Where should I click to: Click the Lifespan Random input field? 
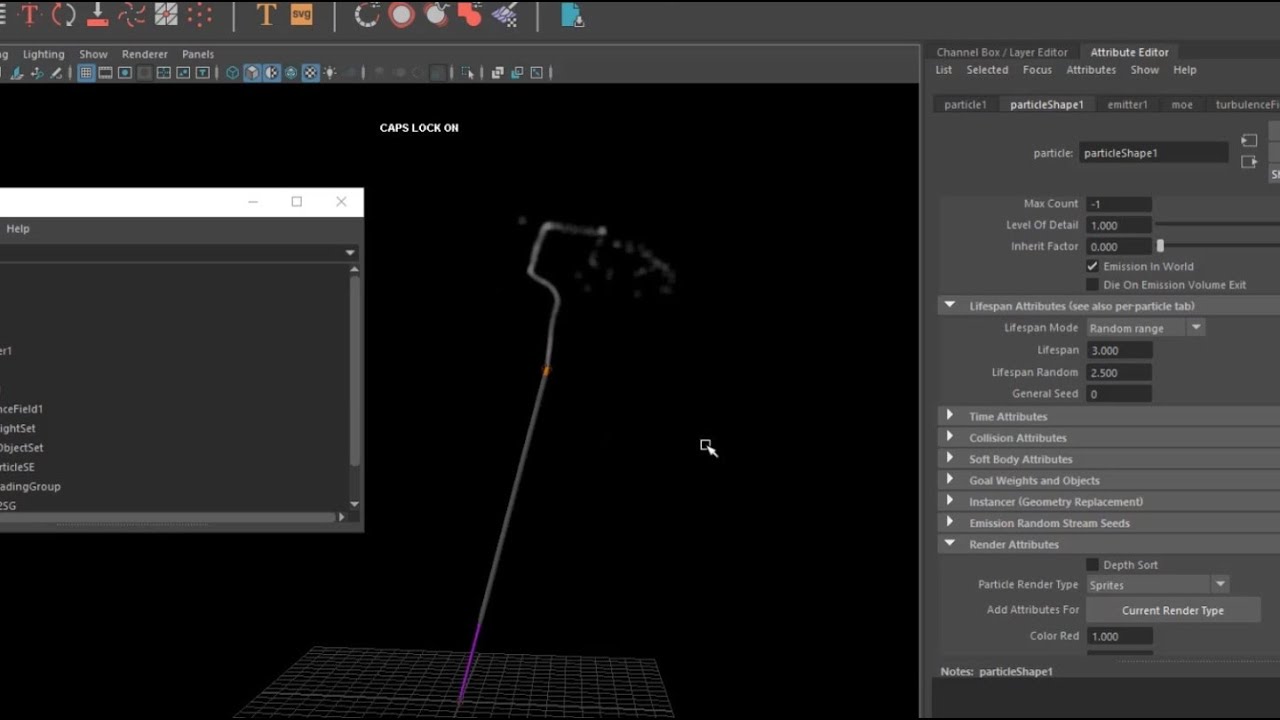[x=1119, y=372]
